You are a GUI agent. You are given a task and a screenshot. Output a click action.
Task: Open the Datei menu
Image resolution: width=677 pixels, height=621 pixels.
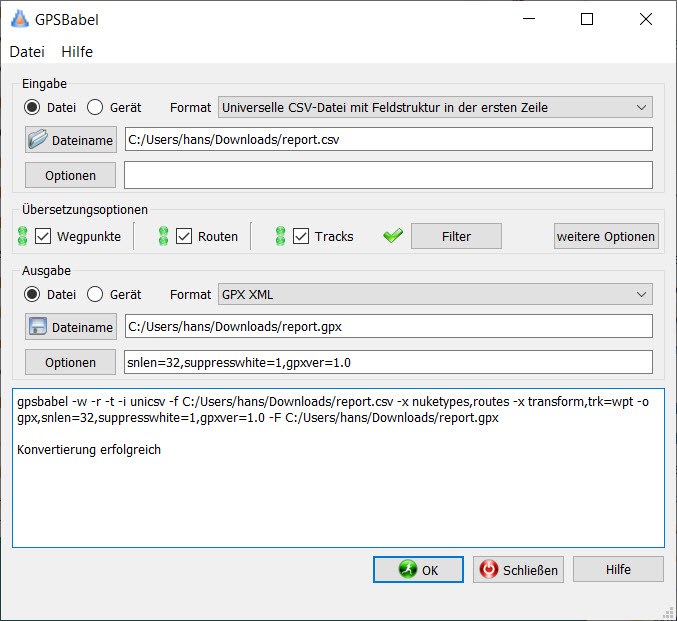tap(27, 52)
